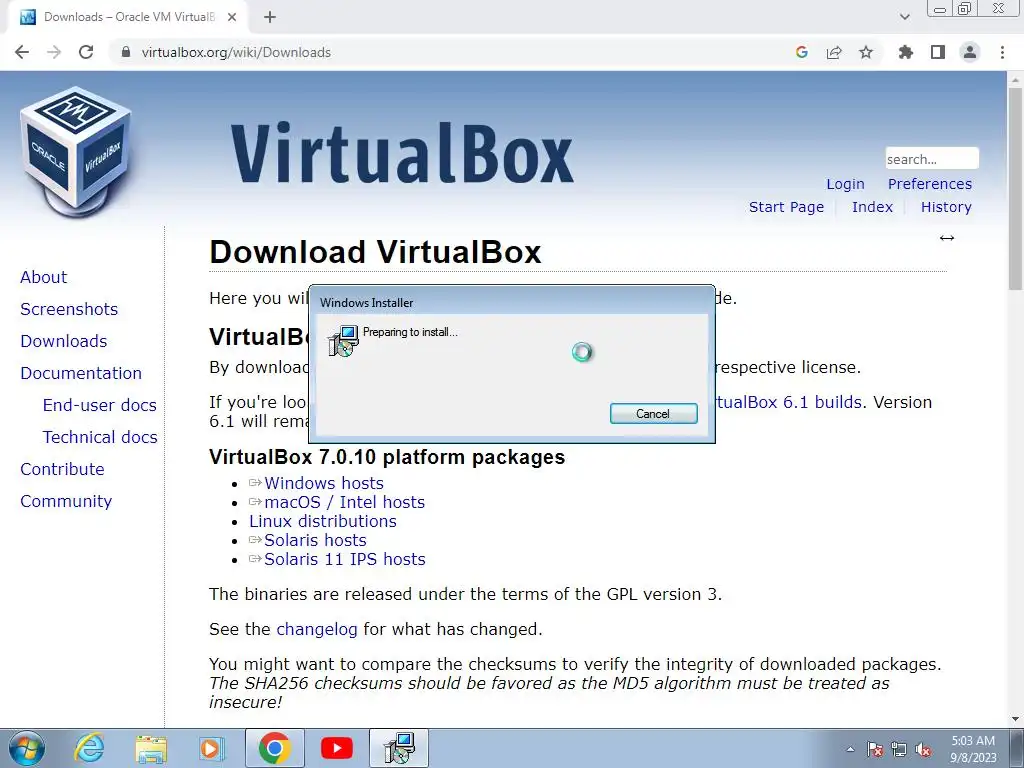The height and width of the screenshot is (768, 1024).
Task: Open Technical docs in the sidebar
Action: click(x=100, y=437)
